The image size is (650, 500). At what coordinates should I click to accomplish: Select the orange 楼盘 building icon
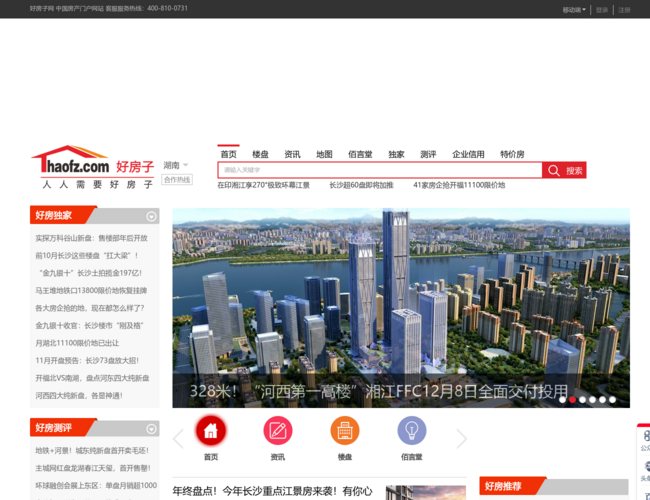[344, 431]
